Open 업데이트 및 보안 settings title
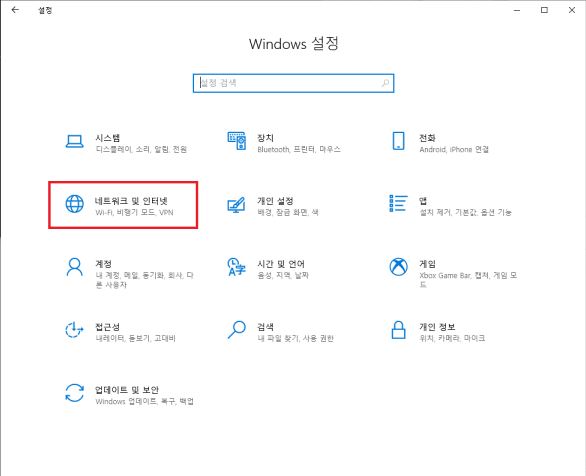586x476 pixels. coord(127,390)
